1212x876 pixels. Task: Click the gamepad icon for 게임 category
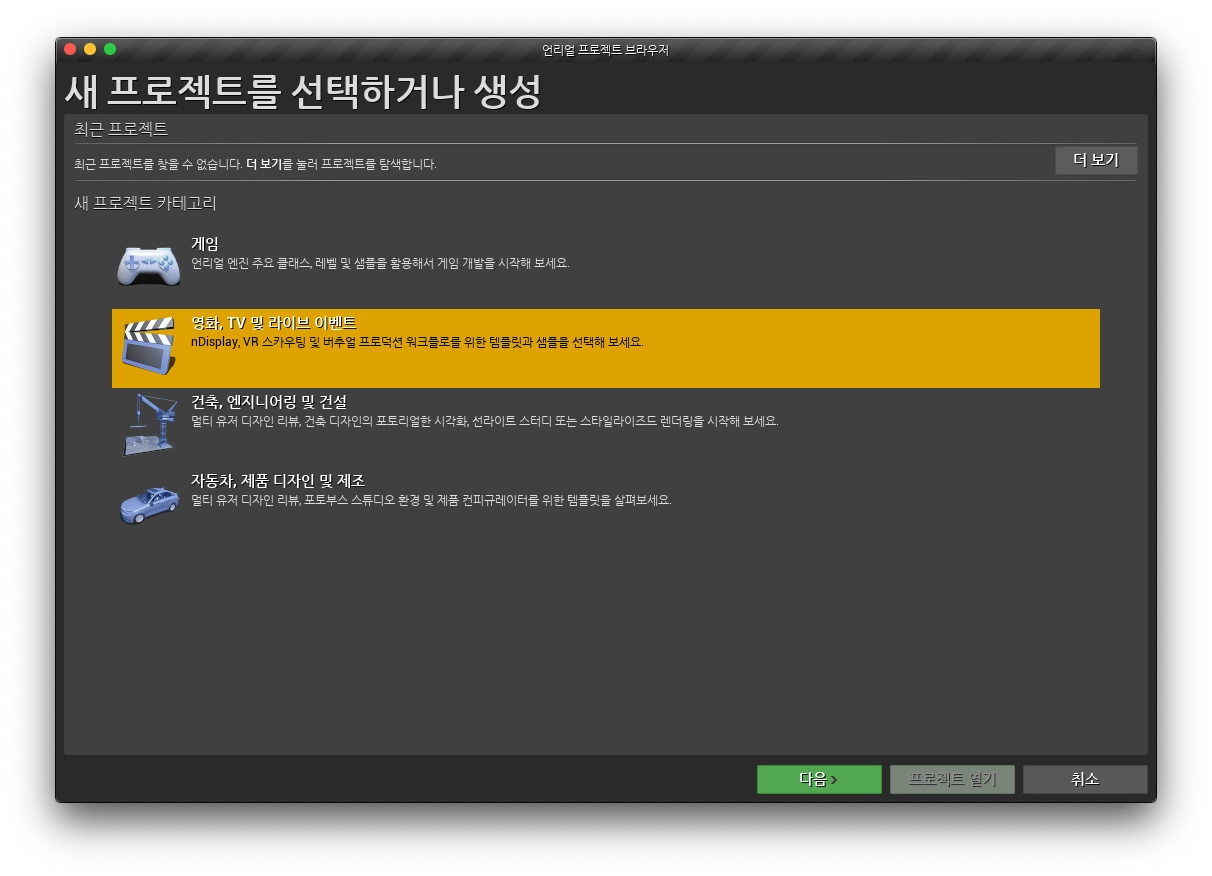[150, 265]
